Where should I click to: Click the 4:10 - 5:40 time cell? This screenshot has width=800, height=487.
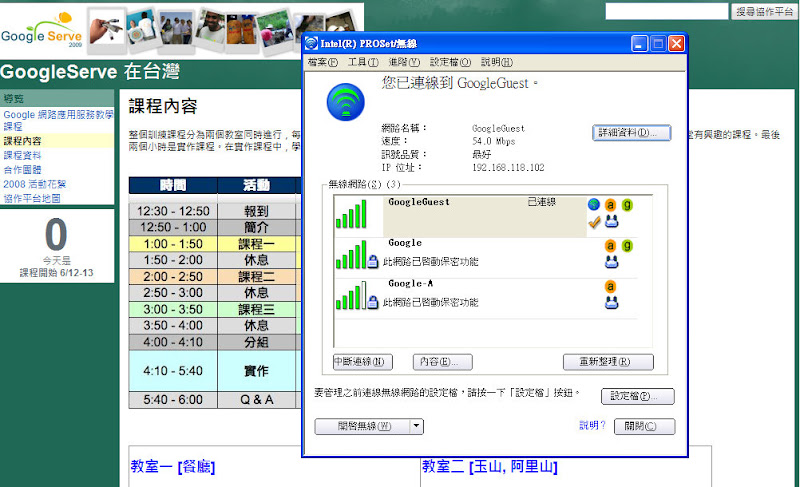click(x=173, y=371)
